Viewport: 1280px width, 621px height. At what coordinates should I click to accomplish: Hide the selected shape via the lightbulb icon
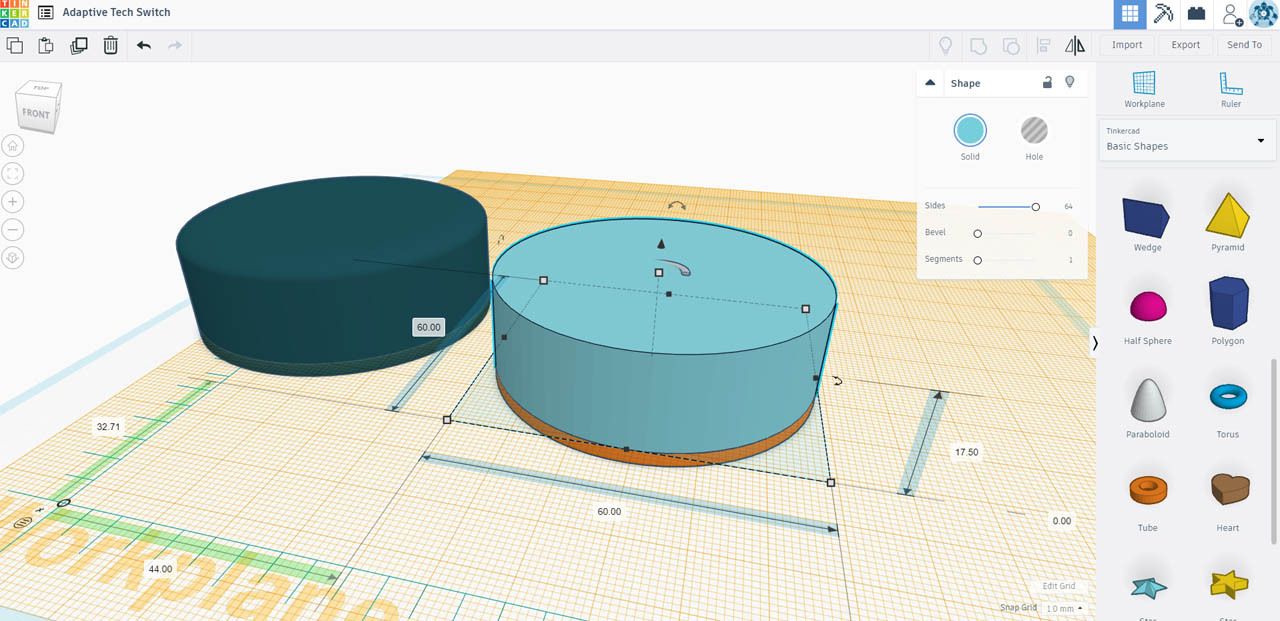tap(1070, 82)
